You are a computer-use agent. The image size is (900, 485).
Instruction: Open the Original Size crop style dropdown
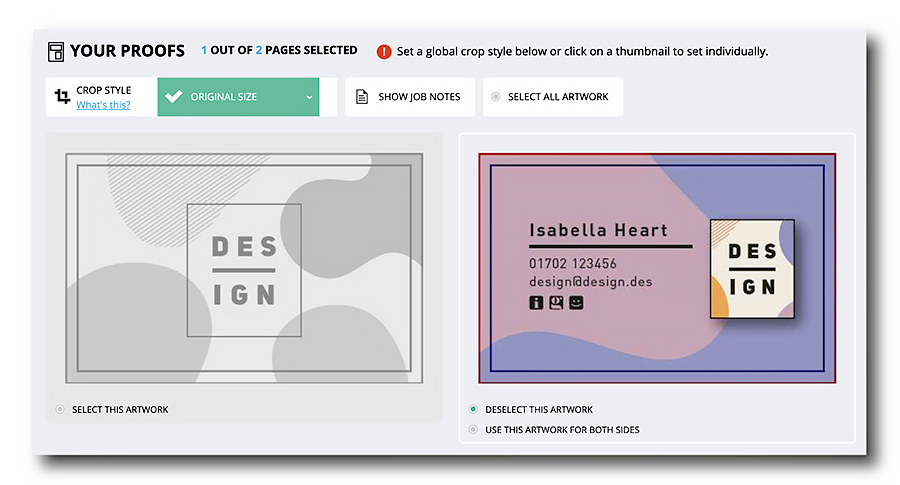pyautogui.click(x=238, y=96)
